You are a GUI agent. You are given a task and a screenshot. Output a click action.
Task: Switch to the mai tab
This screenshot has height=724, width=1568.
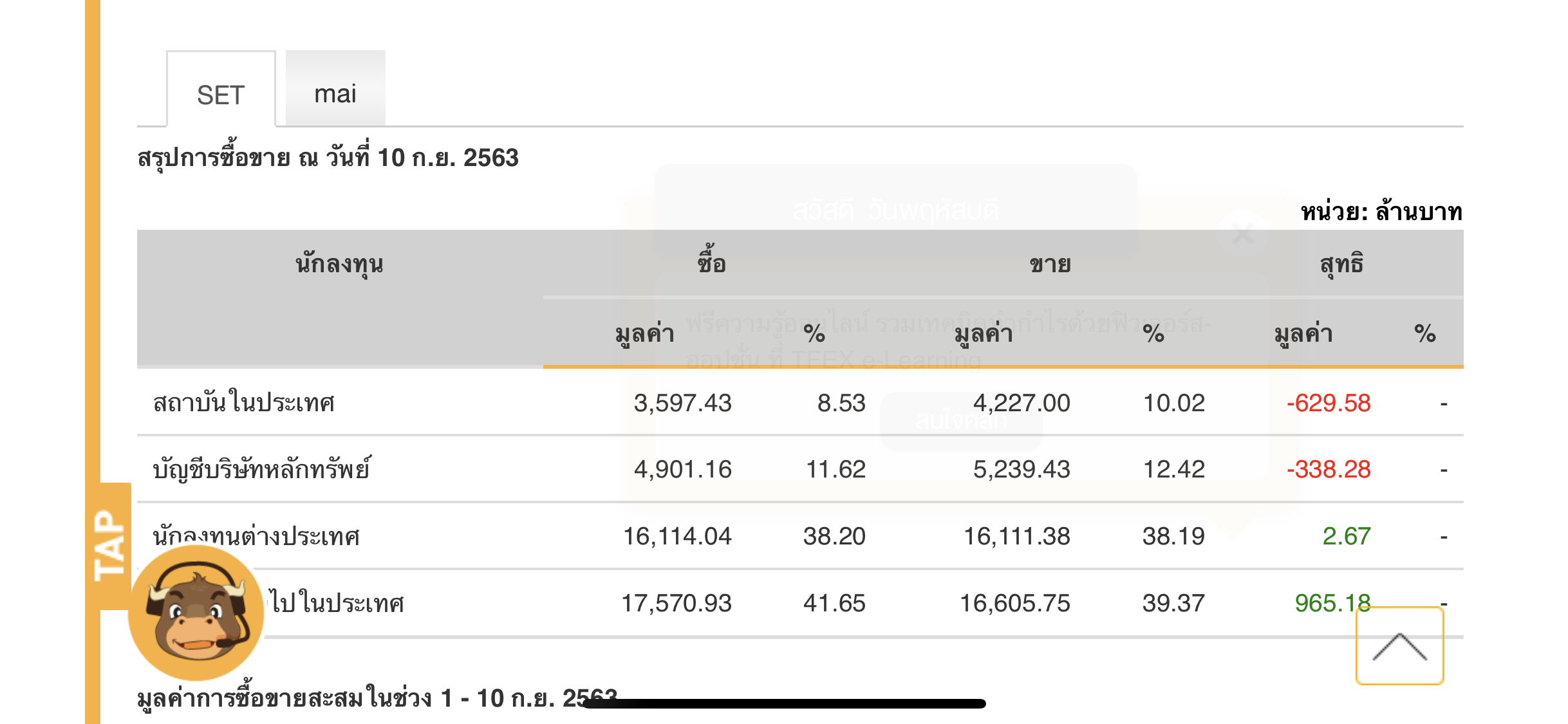tap(335, 88)
